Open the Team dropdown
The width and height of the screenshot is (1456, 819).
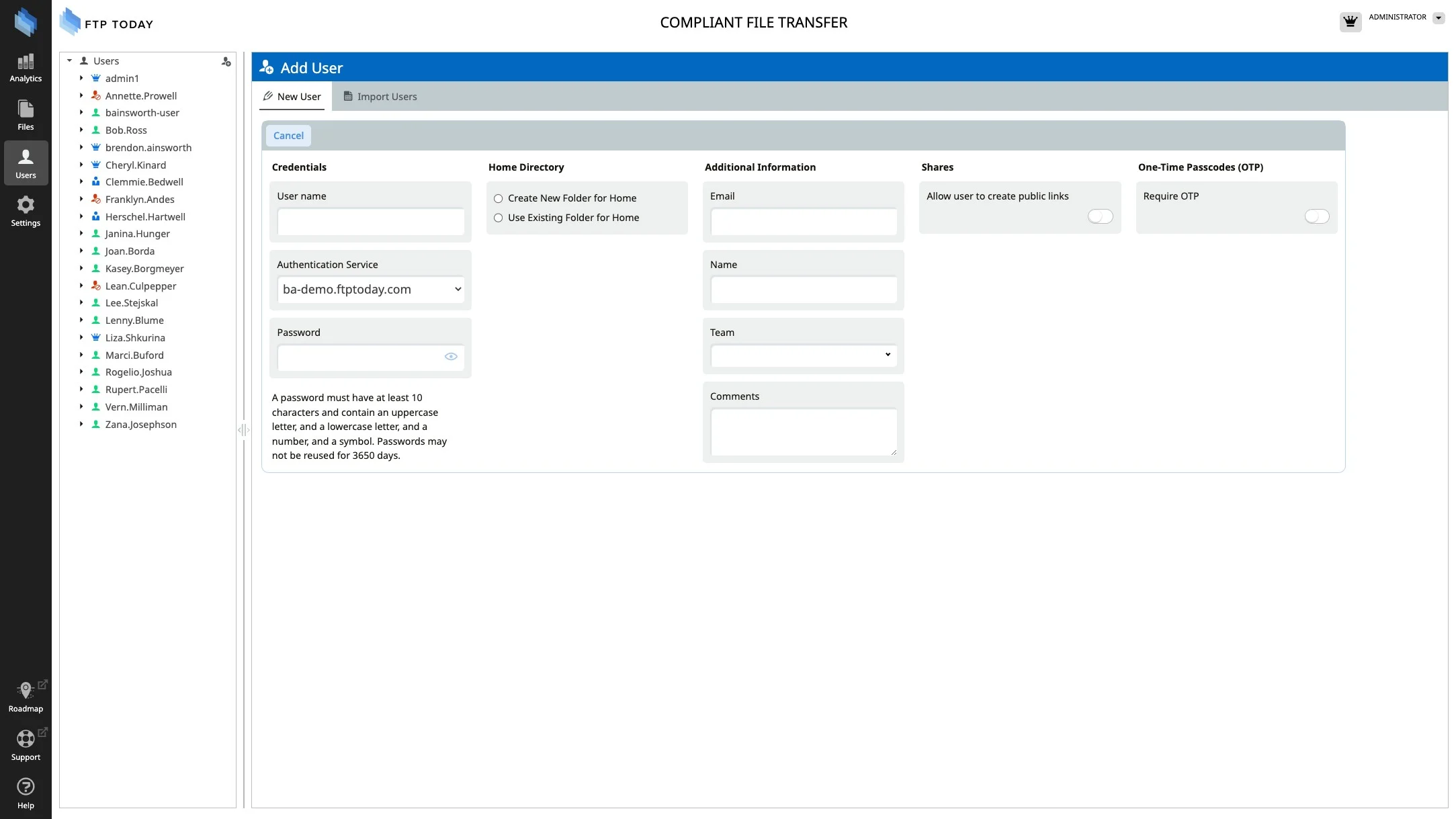click(804, 355)
